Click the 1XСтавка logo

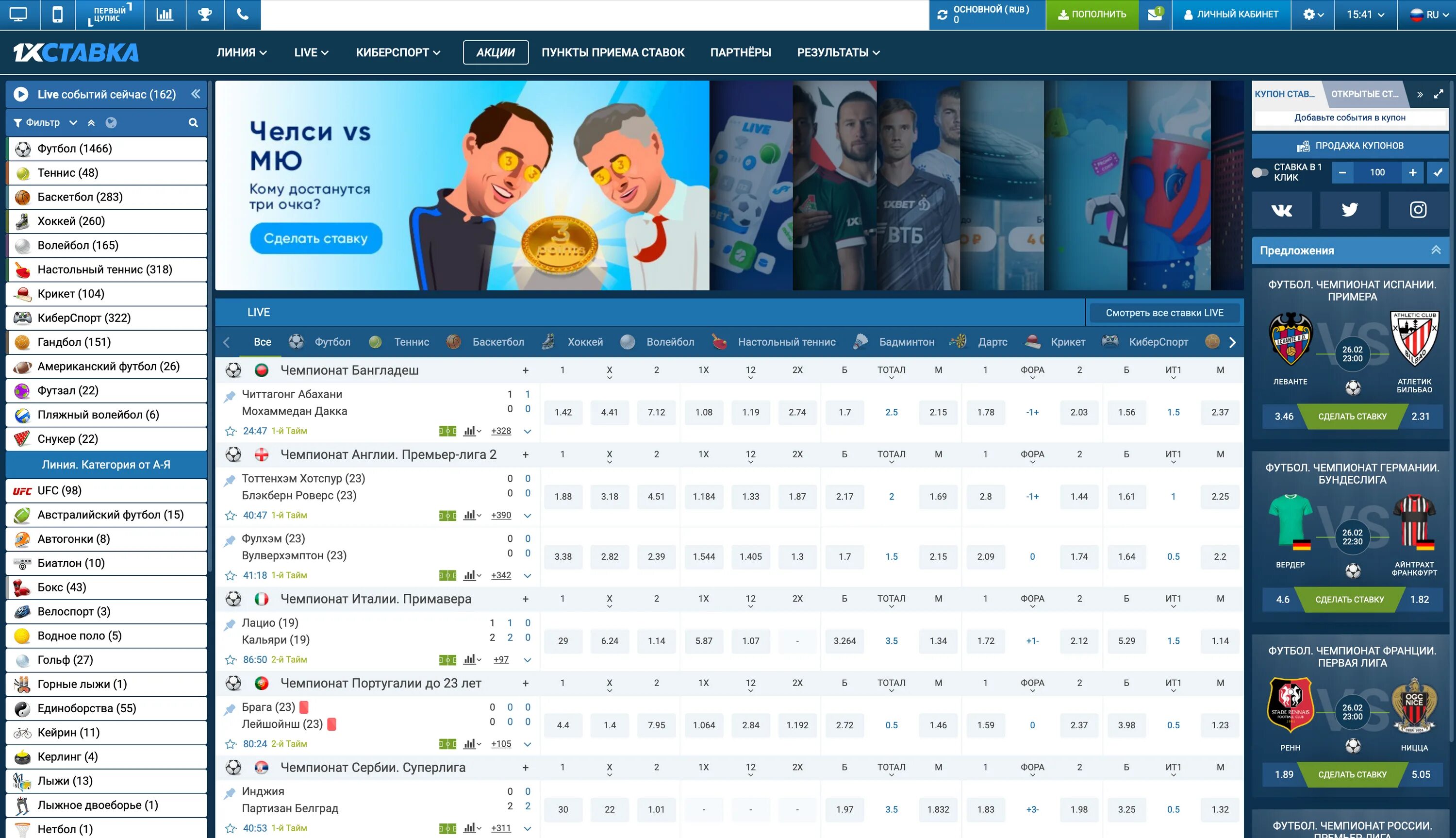click(76, 52)
